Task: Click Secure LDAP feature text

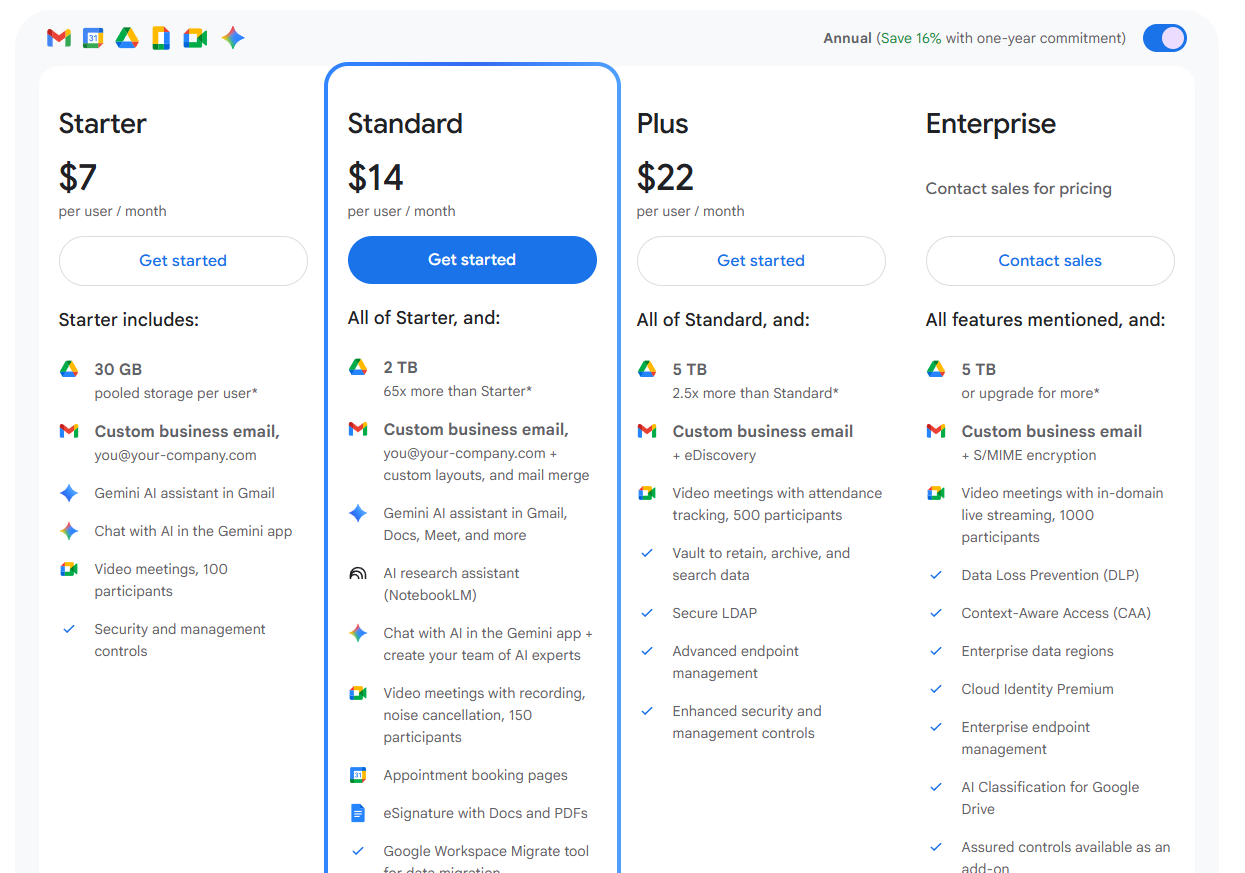Action: coord(716,613)
